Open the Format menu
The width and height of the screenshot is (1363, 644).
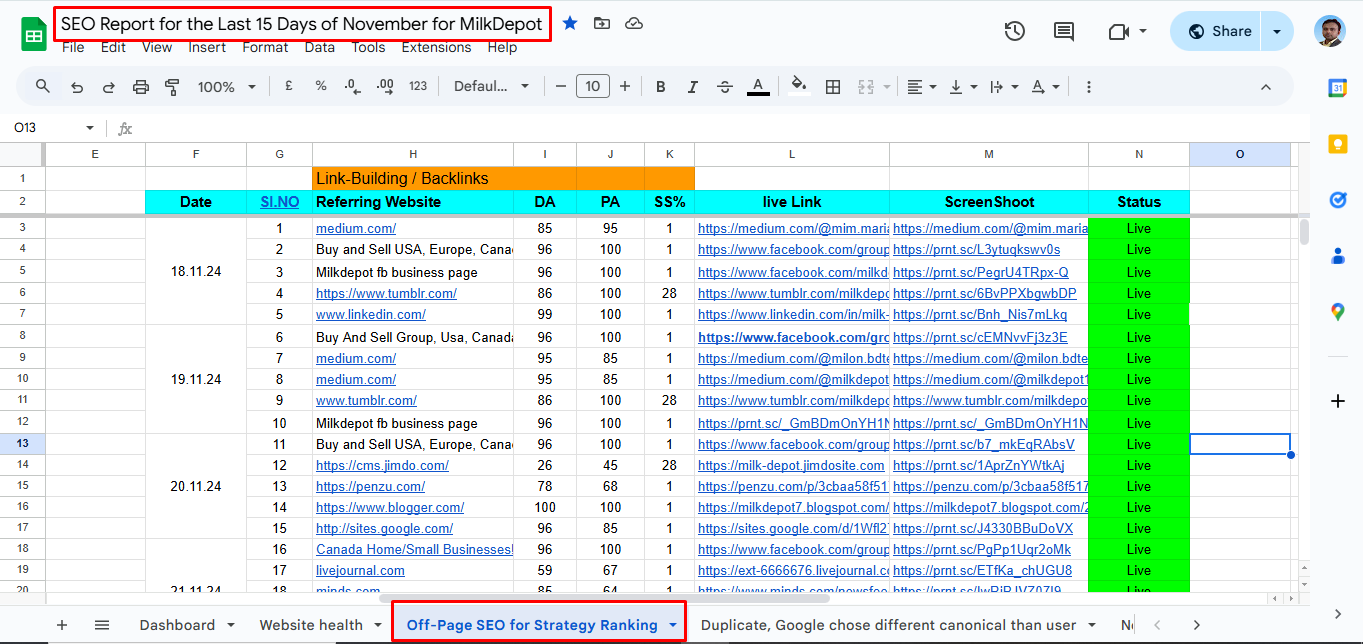click(265, 47)
